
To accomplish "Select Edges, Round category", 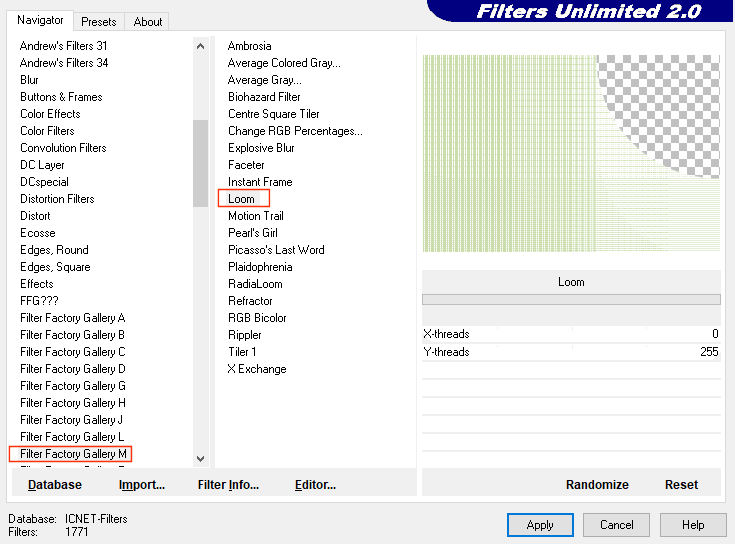I will [x=54, y=250].
